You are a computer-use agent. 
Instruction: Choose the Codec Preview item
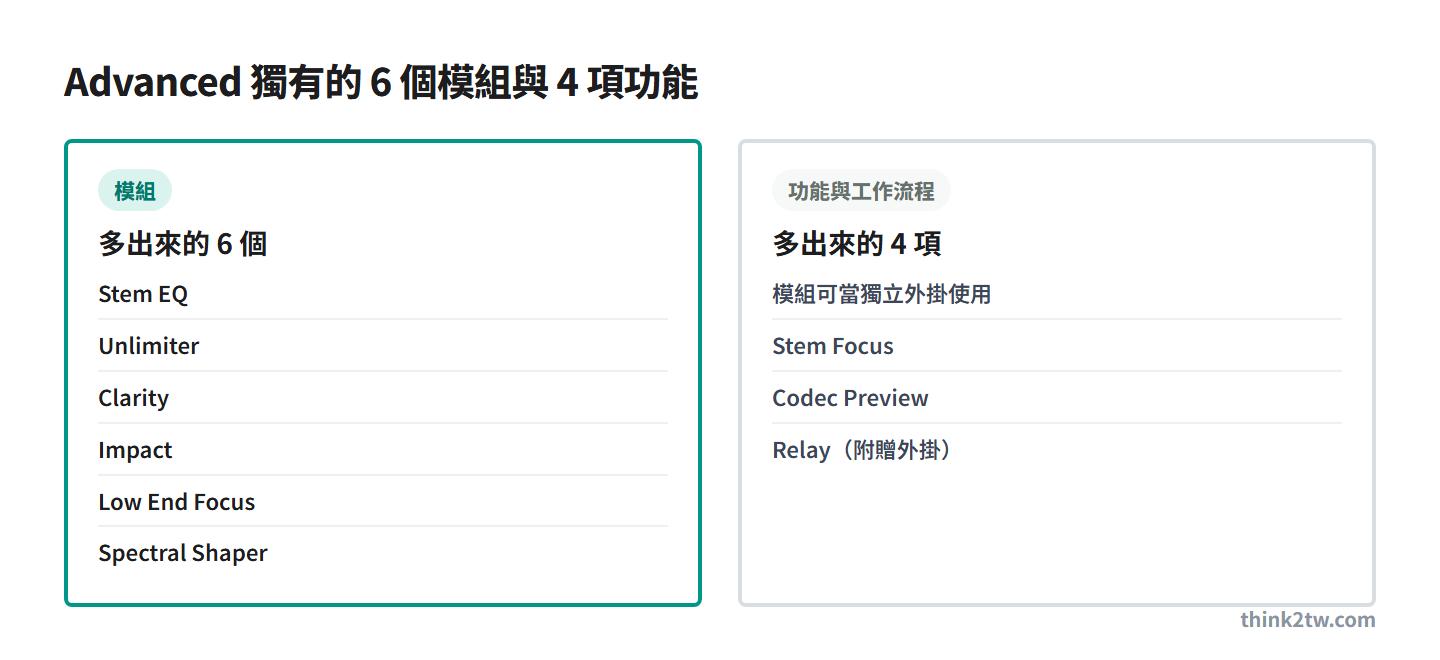tap(1056, 398)
